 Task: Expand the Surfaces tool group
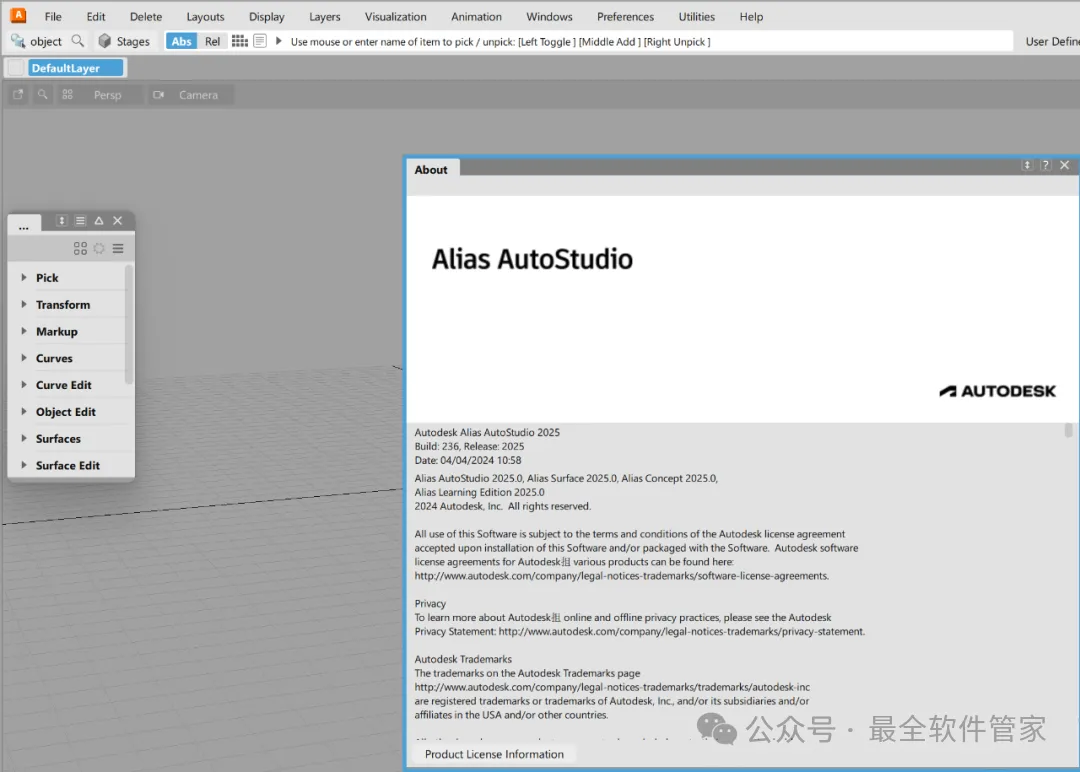pos(23,439)
